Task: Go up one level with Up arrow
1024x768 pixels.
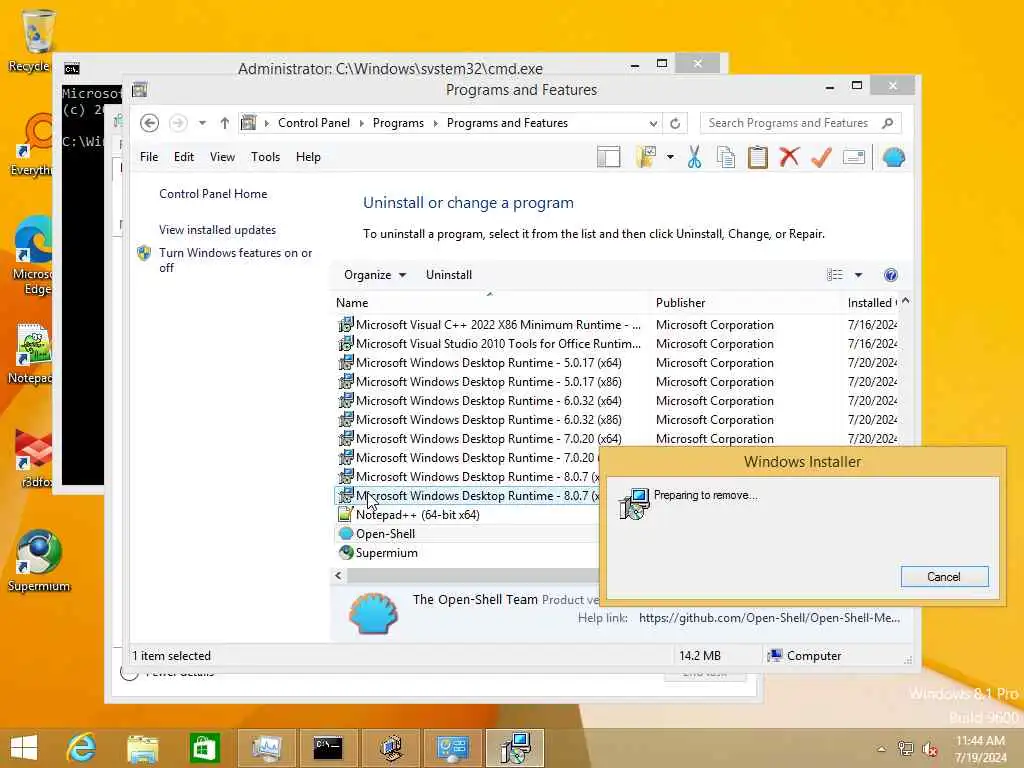Action: coord(225,123)
